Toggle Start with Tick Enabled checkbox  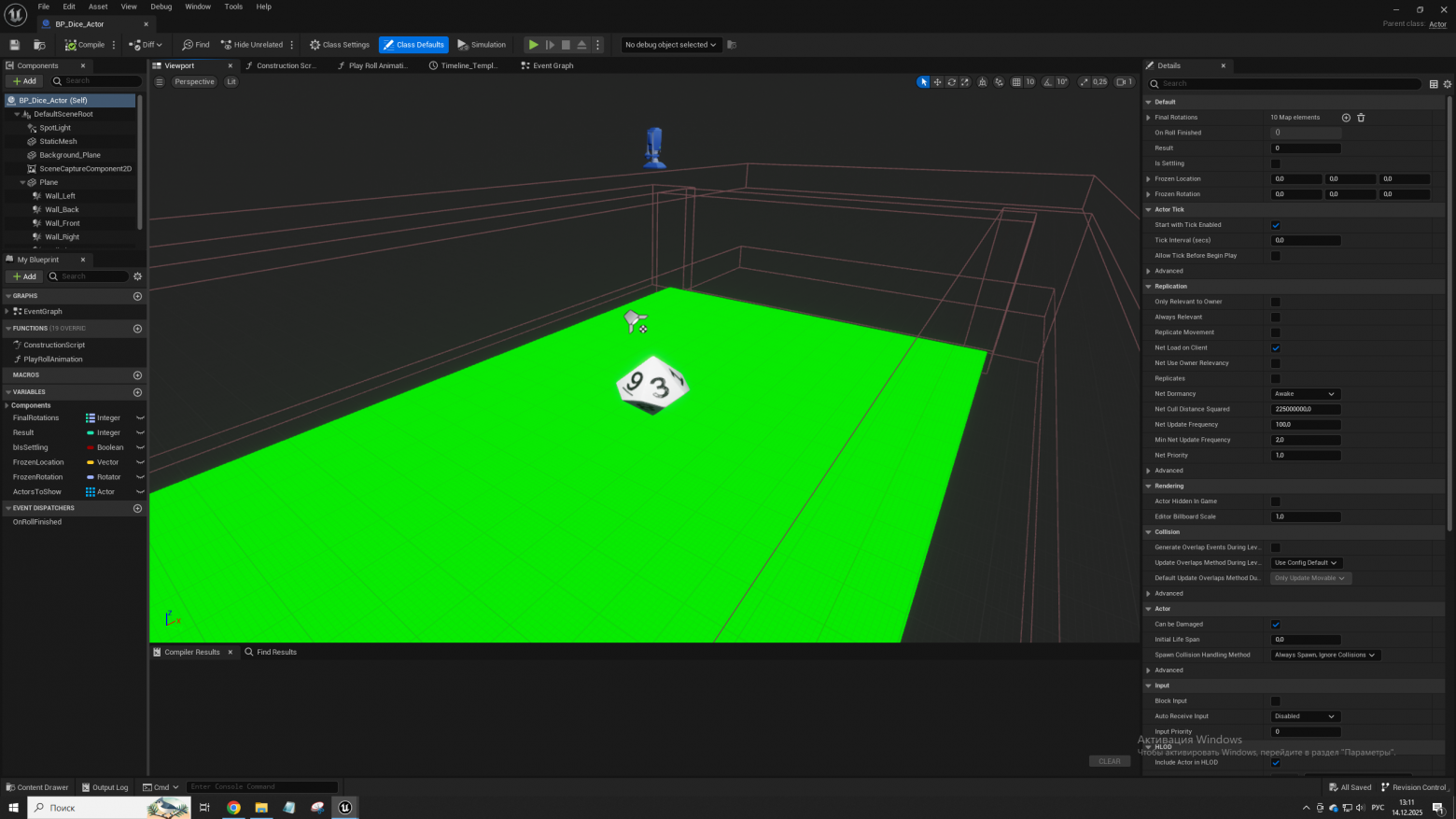point(1276,225)
